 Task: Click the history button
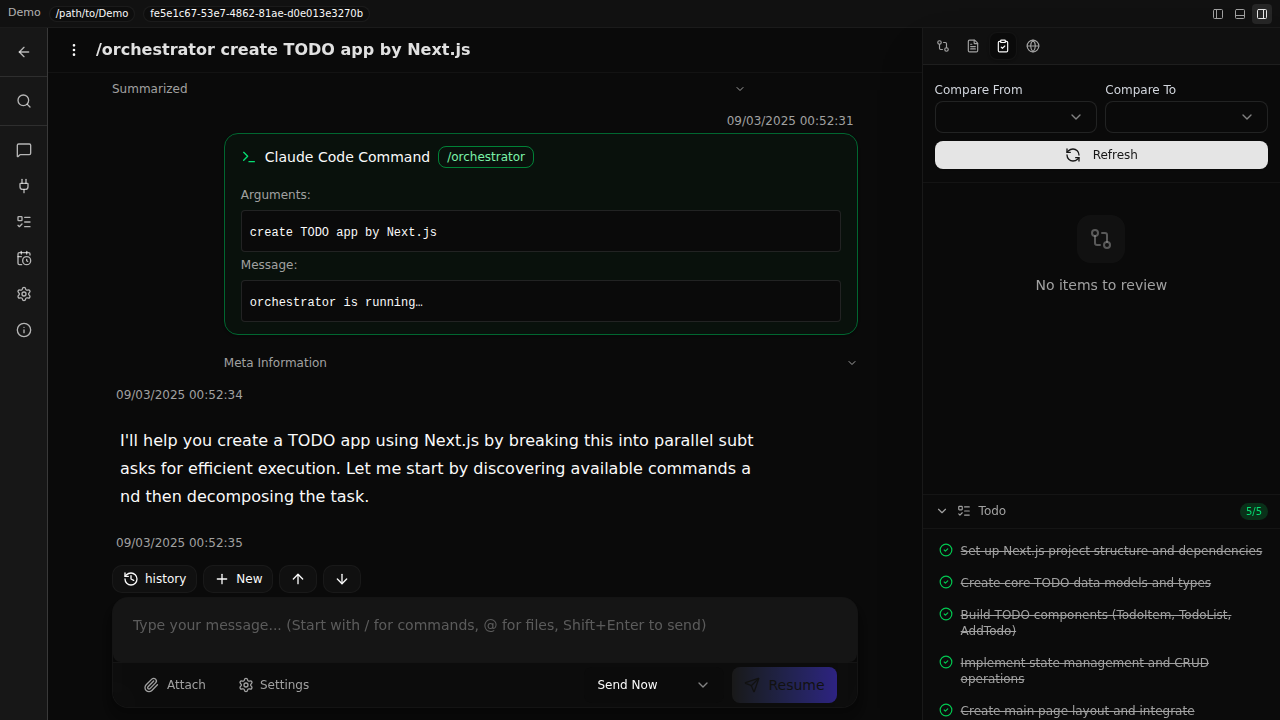pyautogui.click(x=155, y=579)
